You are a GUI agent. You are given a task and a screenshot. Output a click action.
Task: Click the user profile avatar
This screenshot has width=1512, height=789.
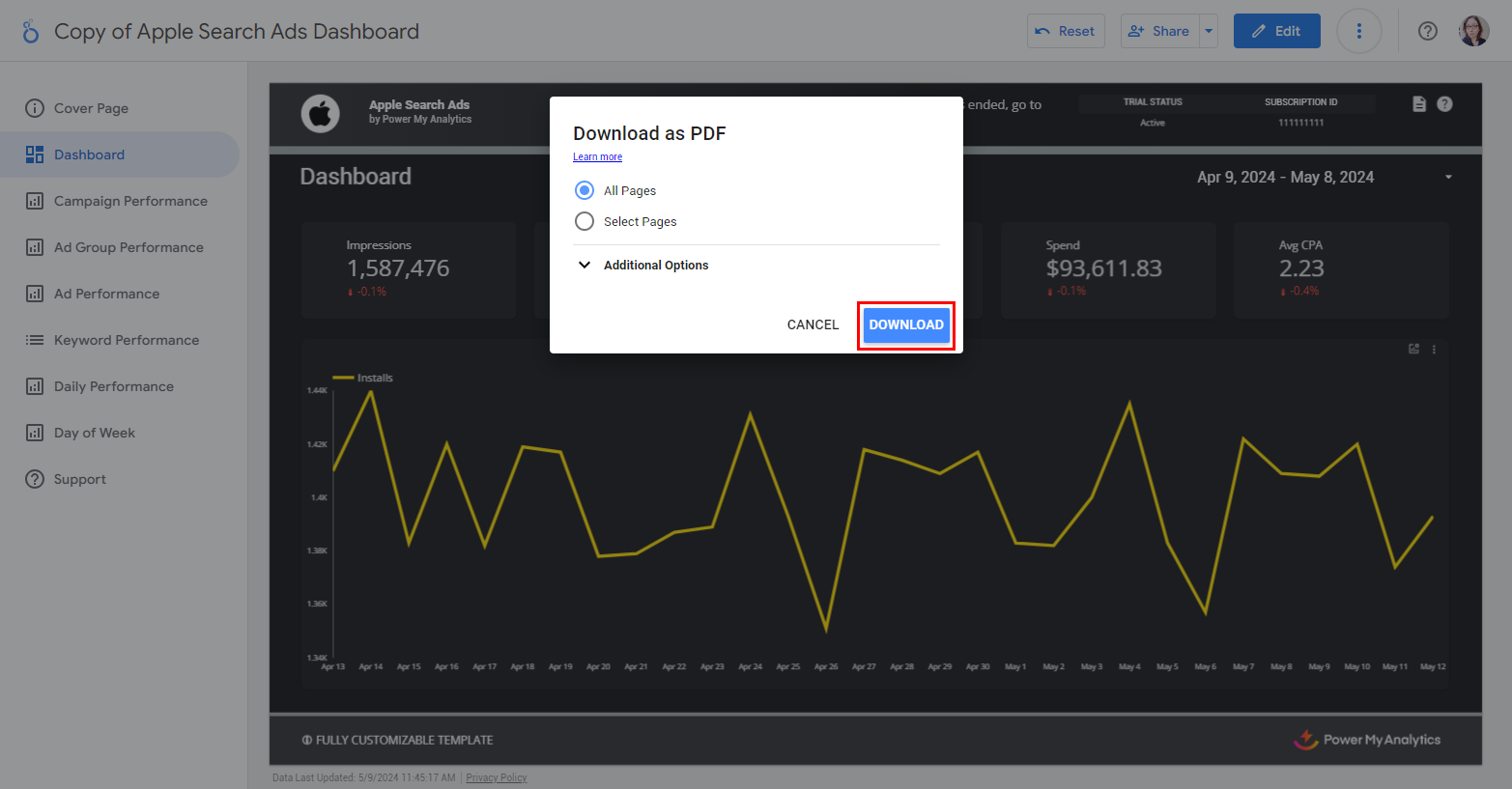point(1473,31)
